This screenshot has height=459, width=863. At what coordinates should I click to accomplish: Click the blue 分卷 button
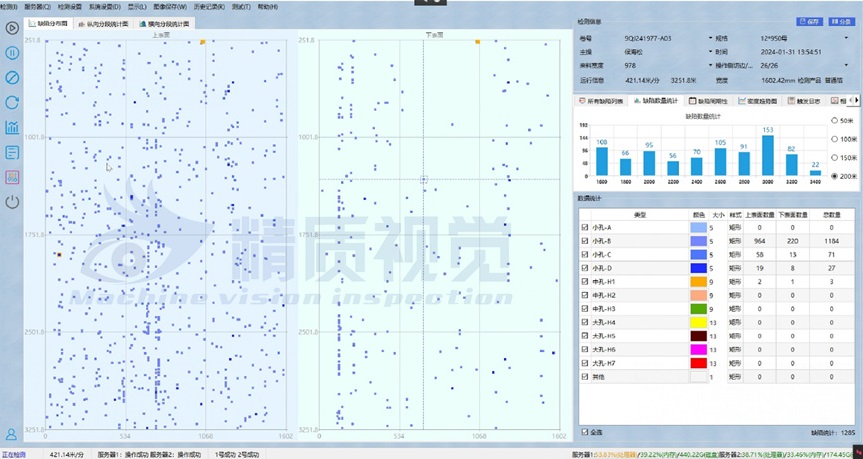(840, 20)
